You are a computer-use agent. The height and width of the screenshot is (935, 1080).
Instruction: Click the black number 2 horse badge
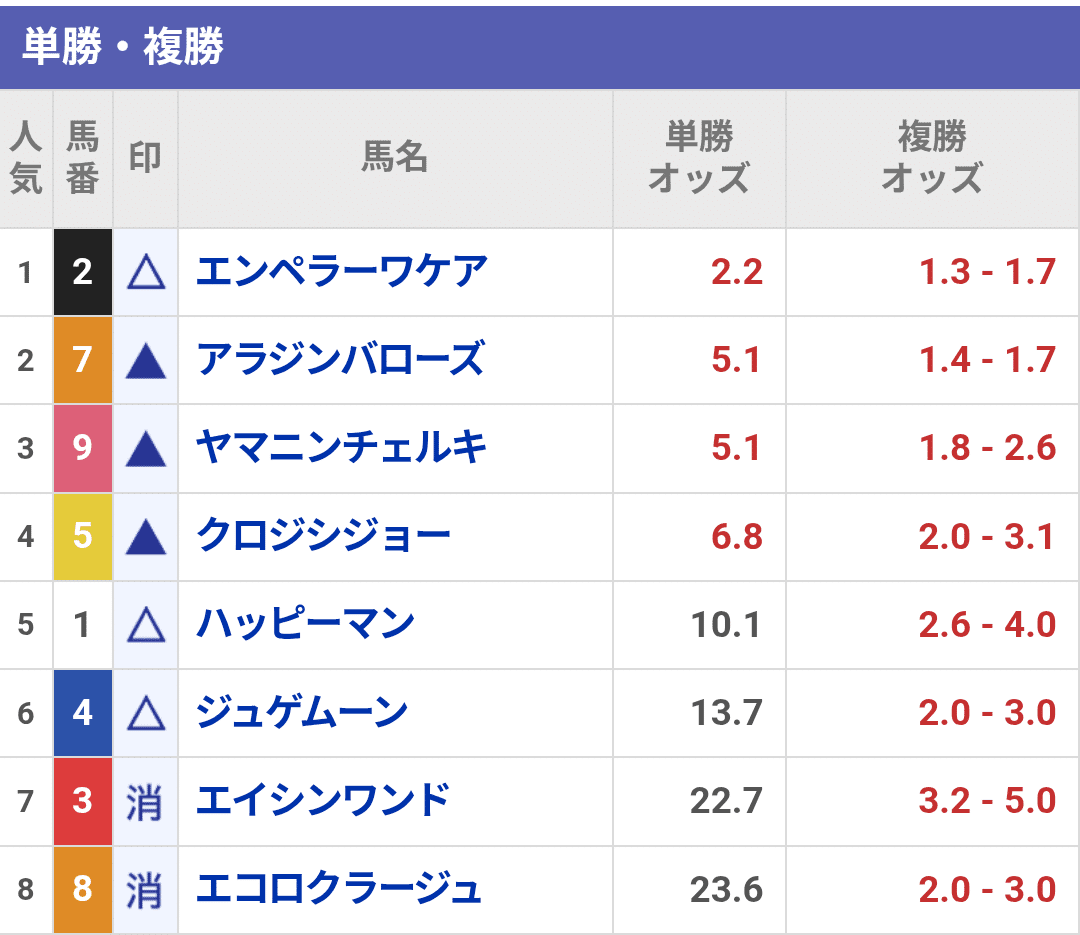(x=83, y=272)
